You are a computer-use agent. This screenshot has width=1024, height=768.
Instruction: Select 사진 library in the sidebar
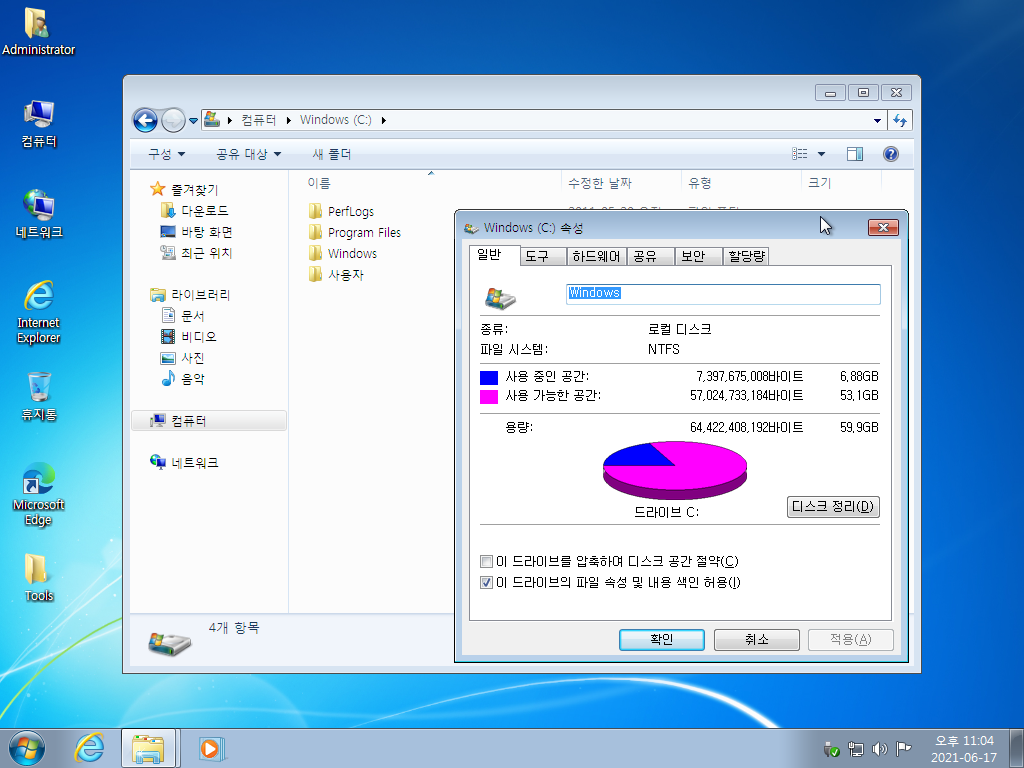183,358
